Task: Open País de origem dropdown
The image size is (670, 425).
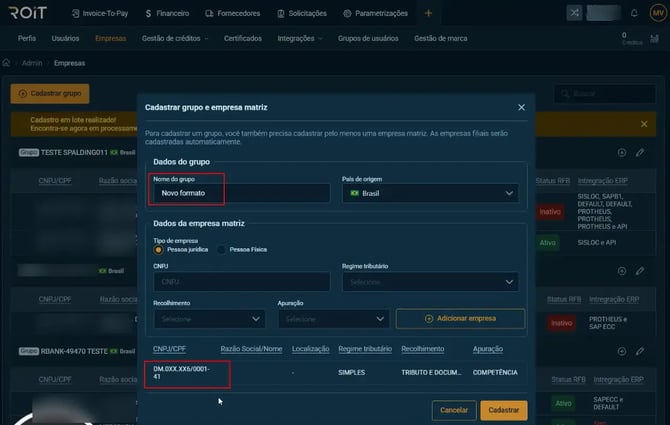Action: (x=429, y=193)
